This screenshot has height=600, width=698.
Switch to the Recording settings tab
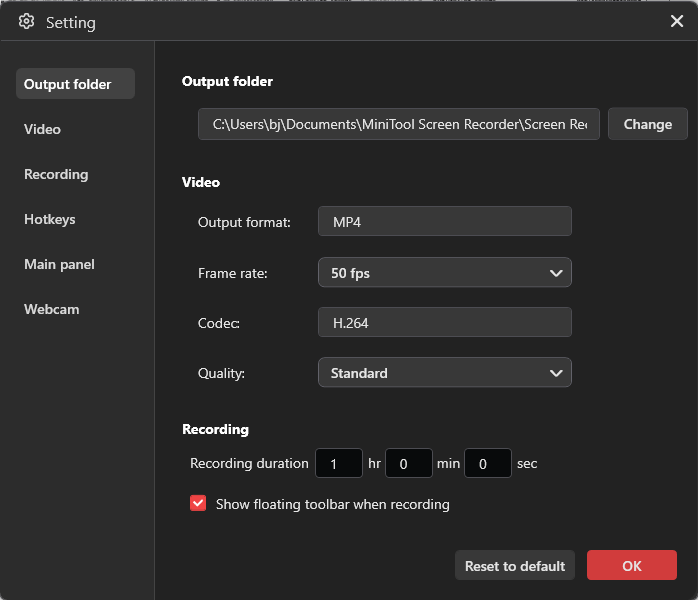56,174
